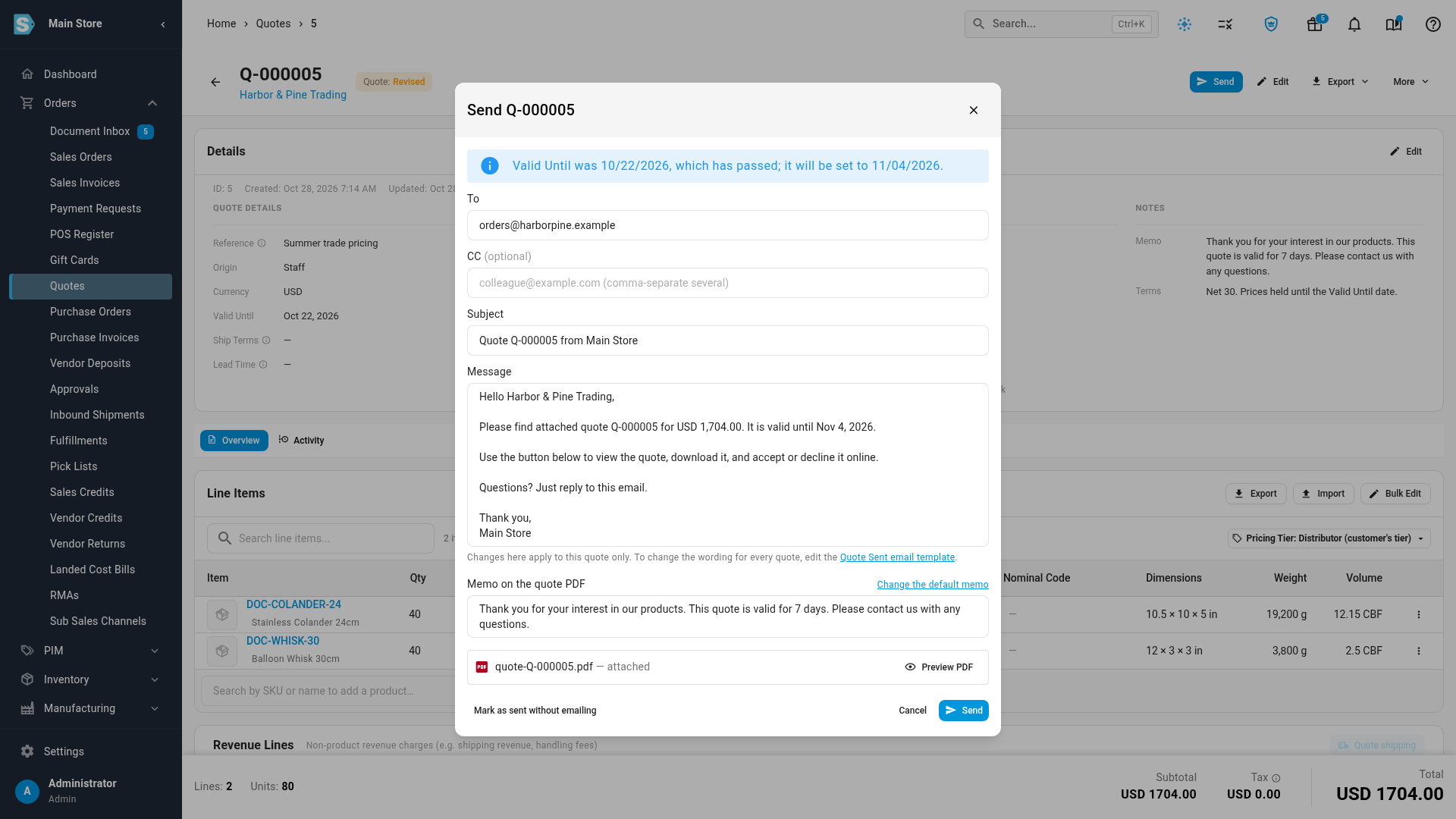Click the CC optional email field
Screen dimensions: 1456x819
point(728,283)
